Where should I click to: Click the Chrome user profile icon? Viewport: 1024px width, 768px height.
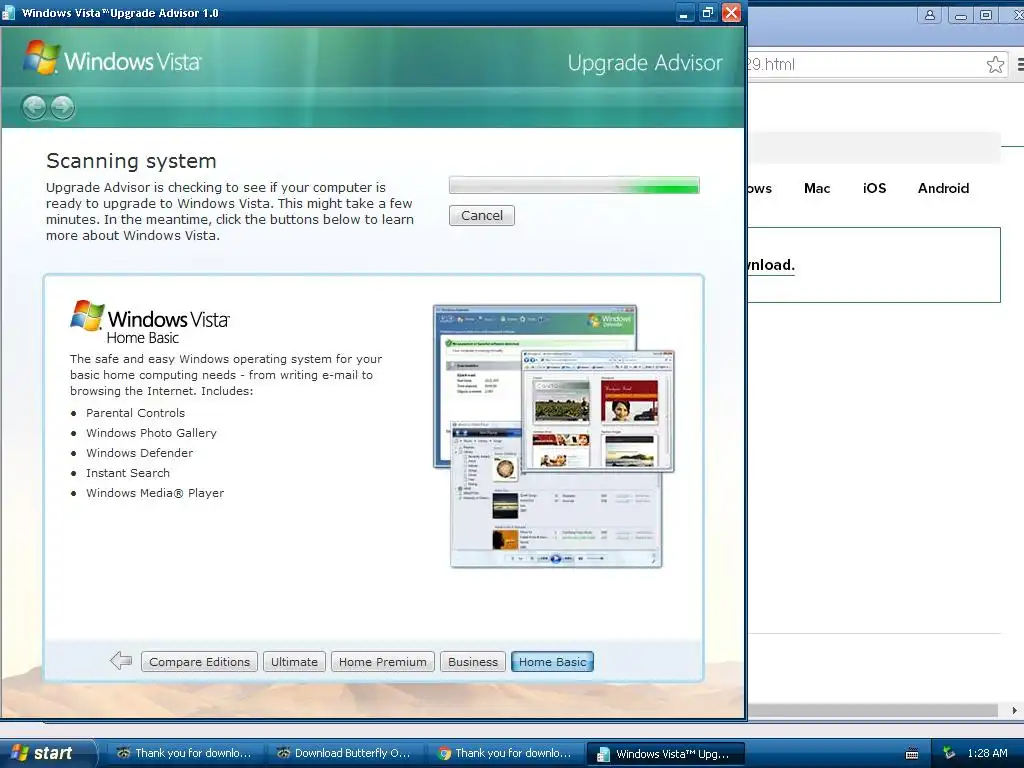pyautogui.click(x=929, y=15)
